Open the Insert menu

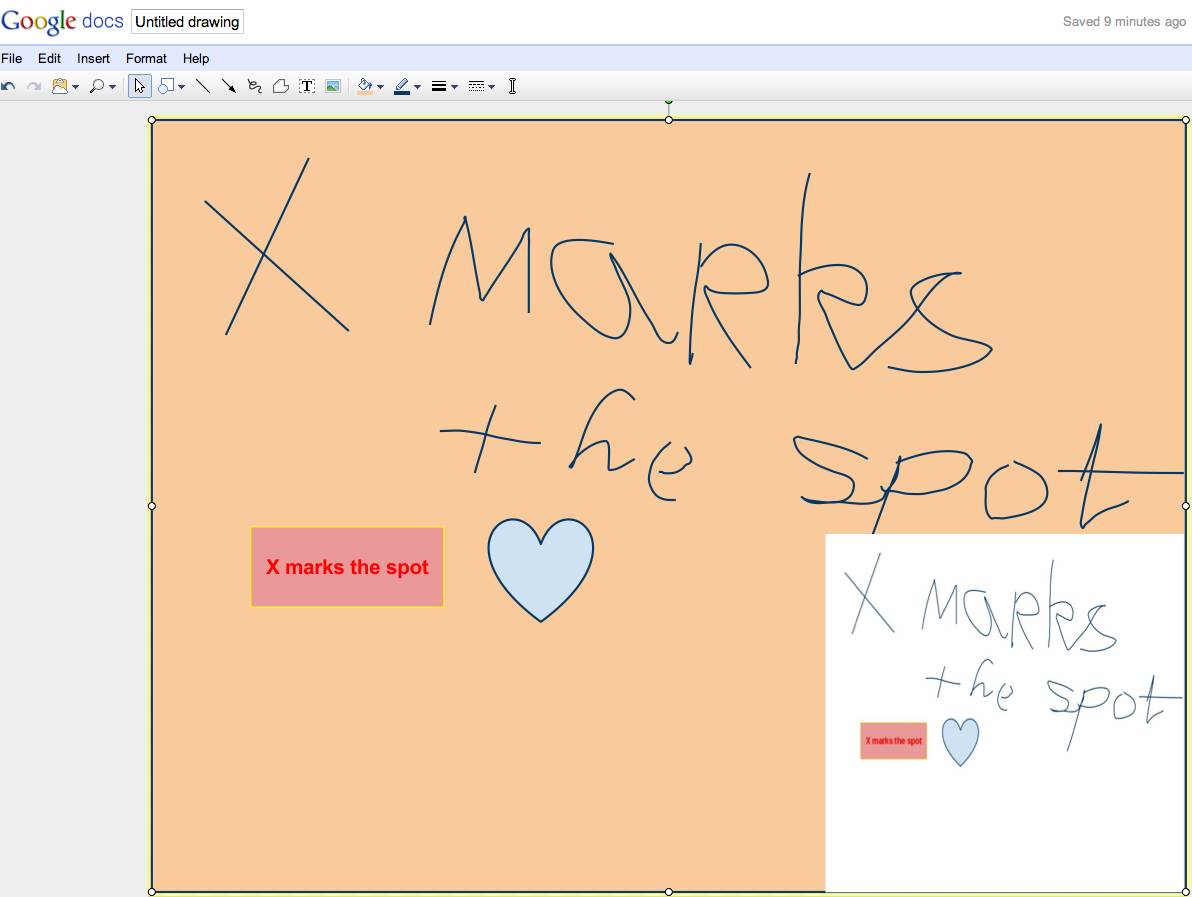click(93, 58)
